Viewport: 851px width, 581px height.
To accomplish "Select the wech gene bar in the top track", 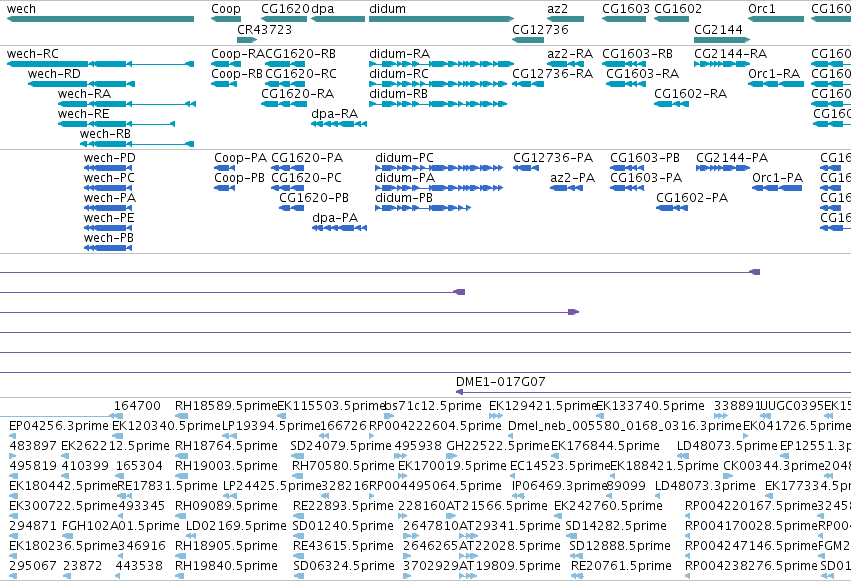I will [100, 19].
